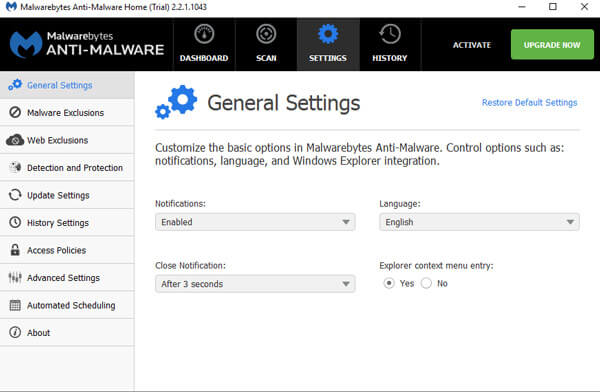Click the Malwarebytes logo in header
Viewport: 600px width, 392px height.
[26, 45]
